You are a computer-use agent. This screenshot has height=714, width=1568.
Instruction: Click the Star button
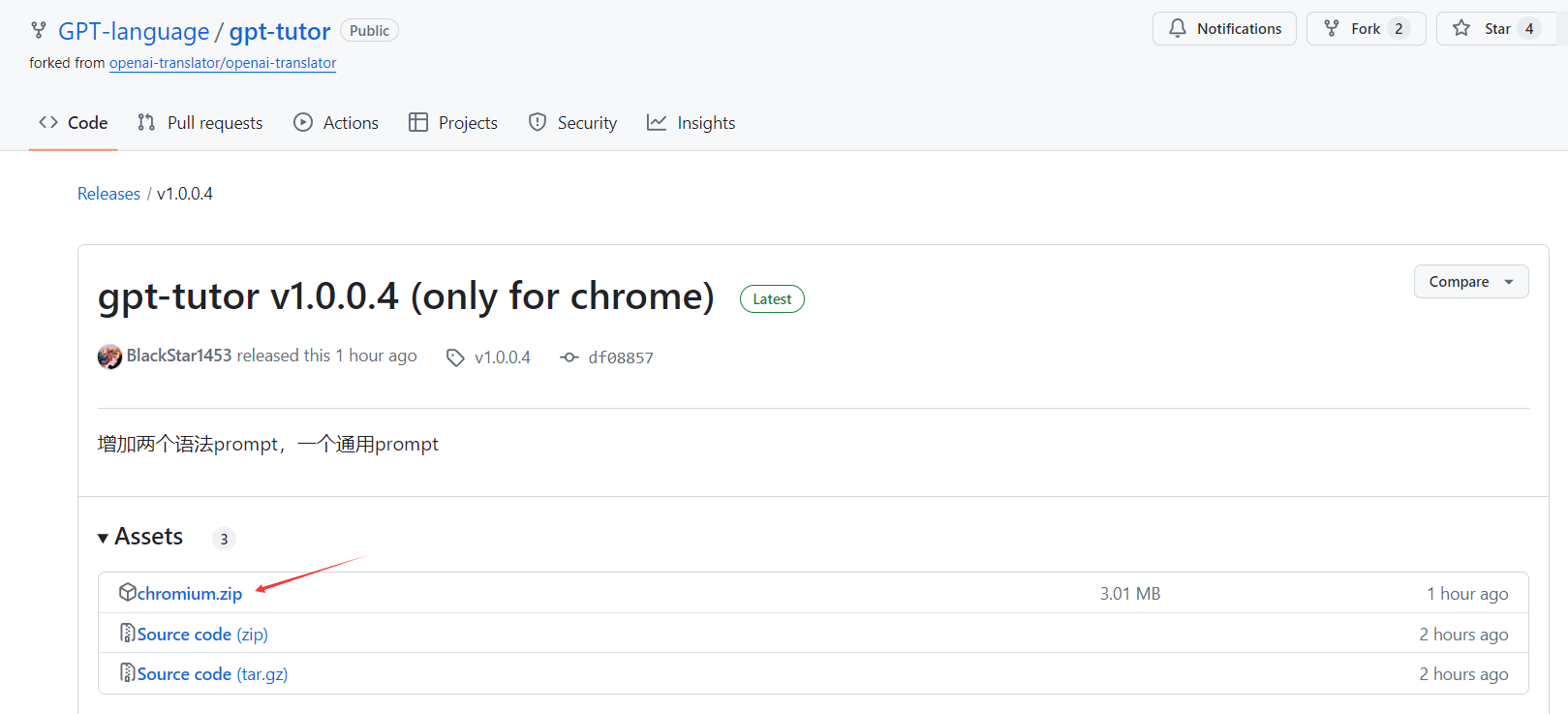[1496, 28]
